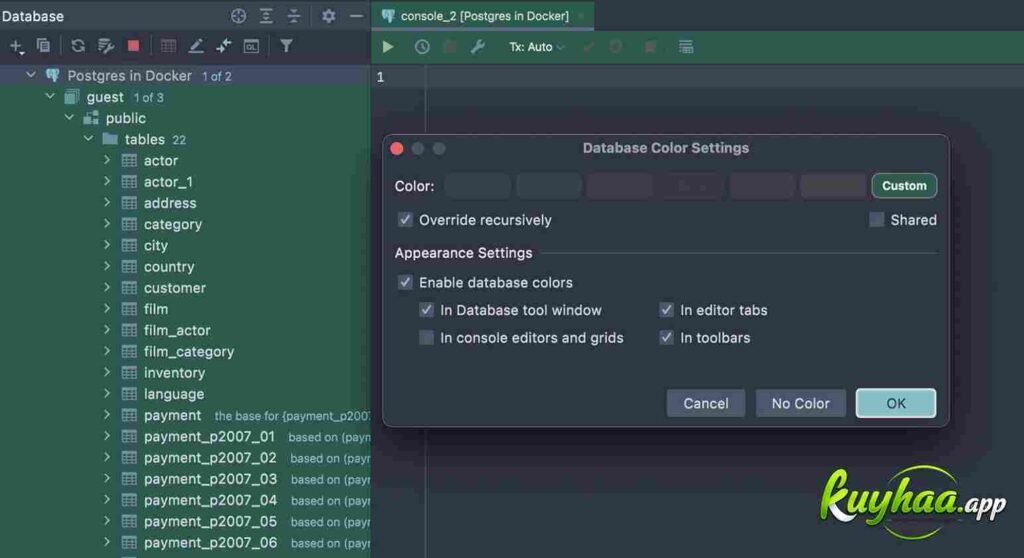This screenshot has height=558, width=1024.
Task: Click the Filter funnel icon
Action: (x=286, y=46)
